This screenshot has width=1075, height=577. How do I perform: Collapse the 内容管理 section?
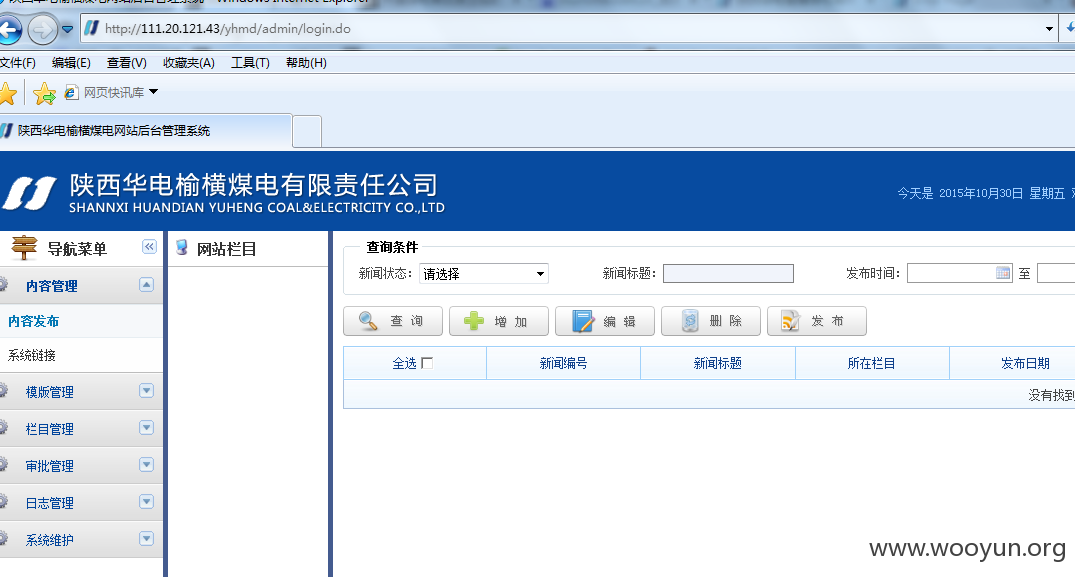(x=147, y=285)
